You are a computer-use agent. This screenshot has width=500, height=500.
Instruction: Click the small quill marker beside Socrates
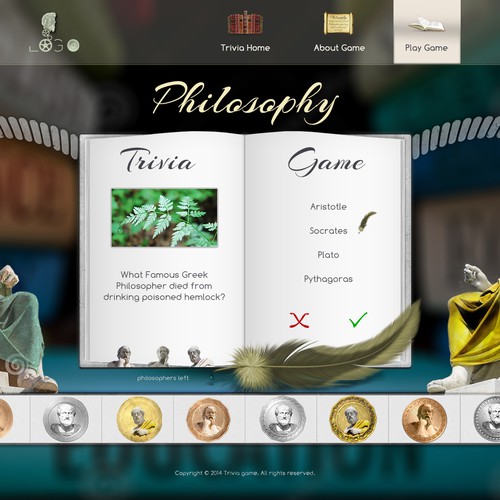[x=366, y=222]
